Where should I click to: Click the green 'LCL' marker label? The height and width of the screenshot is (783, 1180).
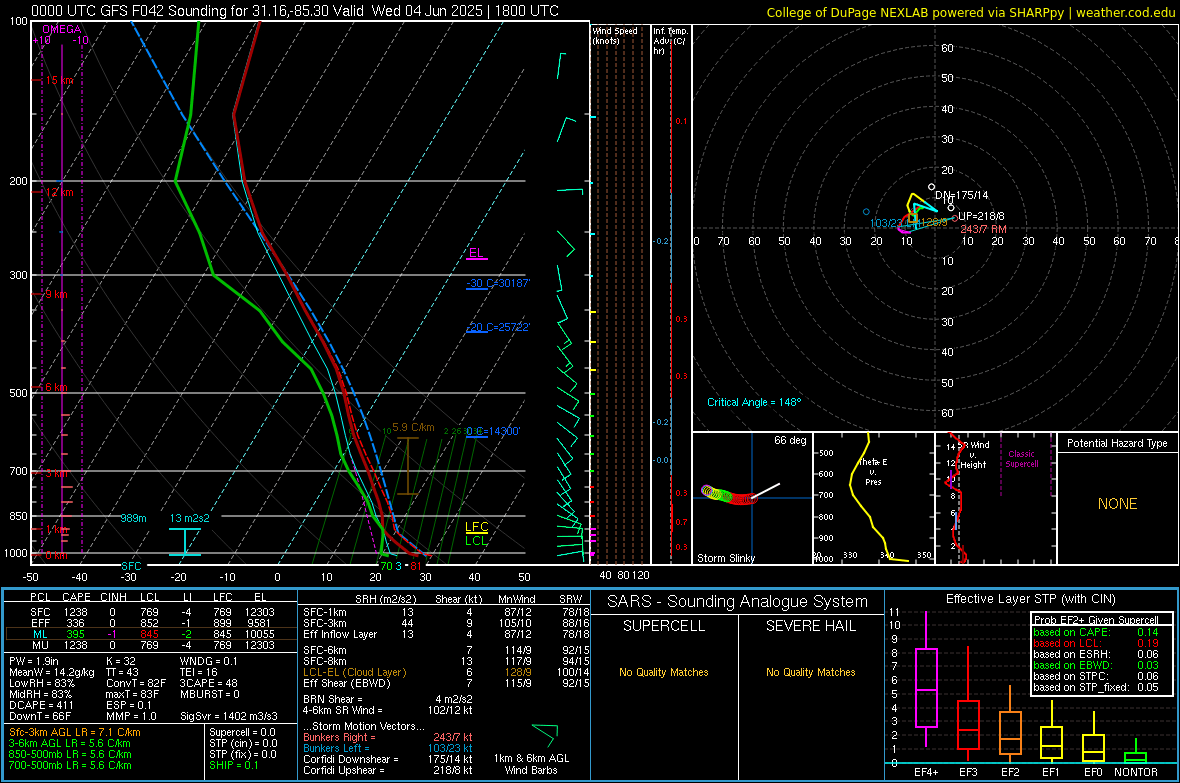pyautogui.click(x=476, y=541)
